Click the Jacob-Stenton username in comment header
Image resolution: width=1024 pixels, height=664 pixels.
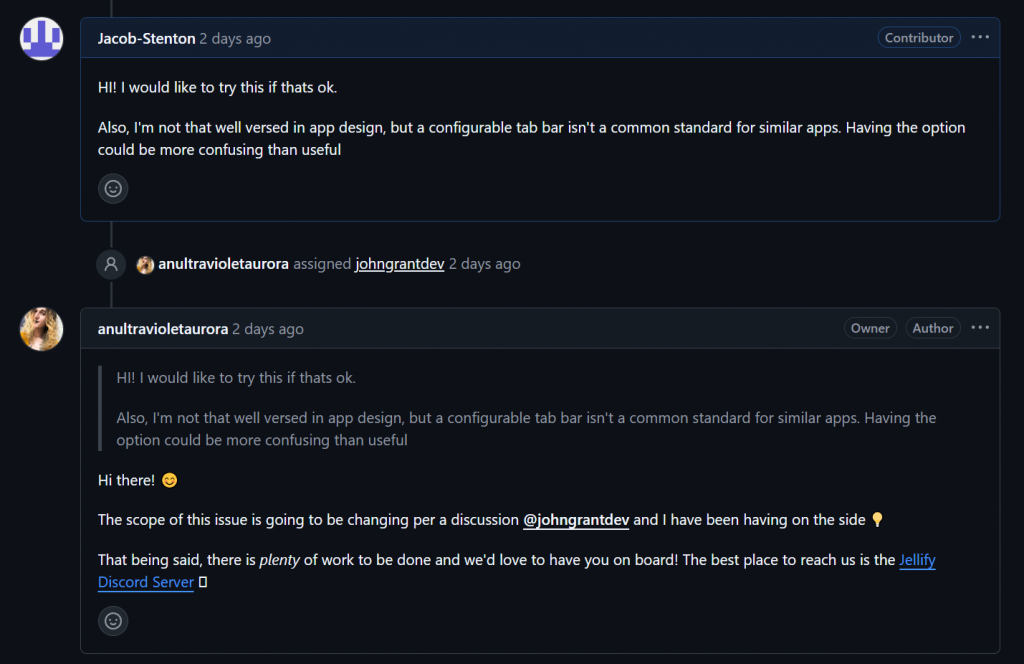click(x=146, y=39)
